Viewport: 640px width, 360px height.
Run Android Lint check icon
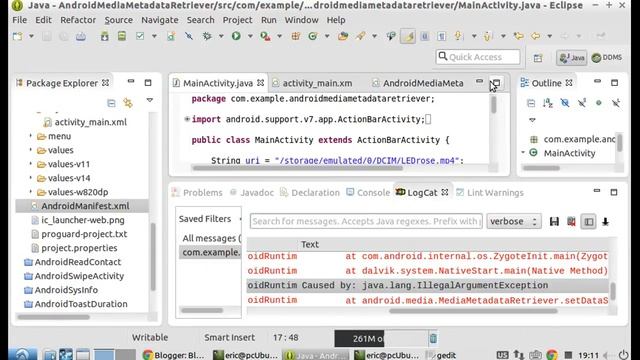coord(140,36)
